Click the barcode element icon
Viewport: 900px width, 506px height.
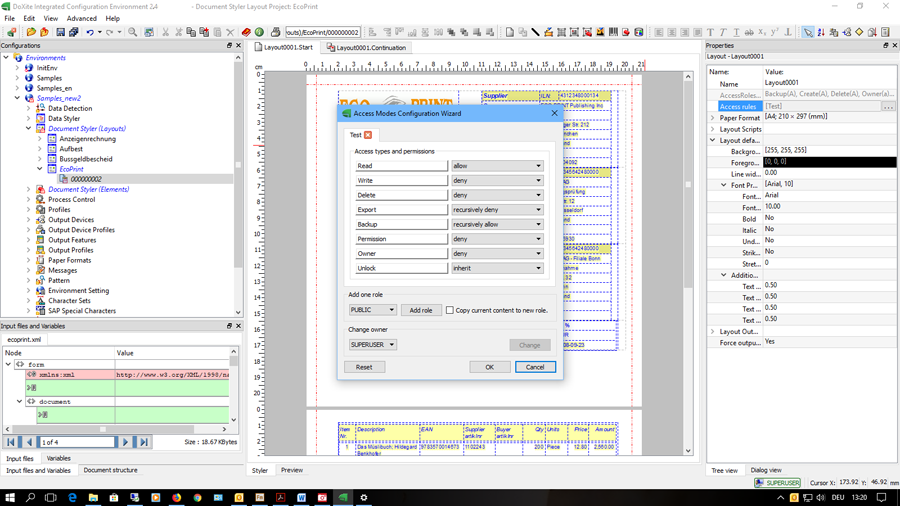(613, 32)
